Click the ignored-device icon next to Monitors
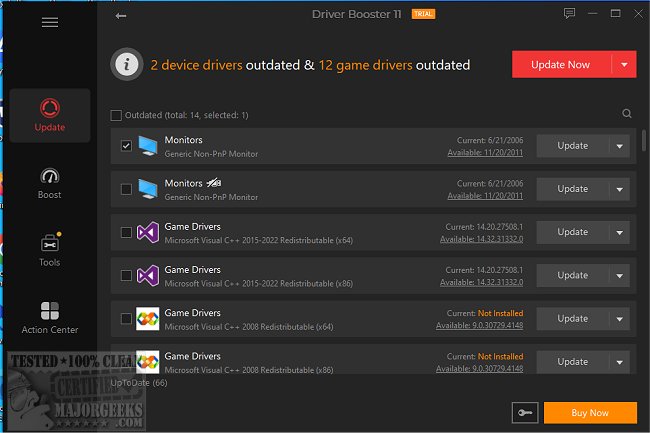Viewport: 650px width, 433px height. click(214, 183)
